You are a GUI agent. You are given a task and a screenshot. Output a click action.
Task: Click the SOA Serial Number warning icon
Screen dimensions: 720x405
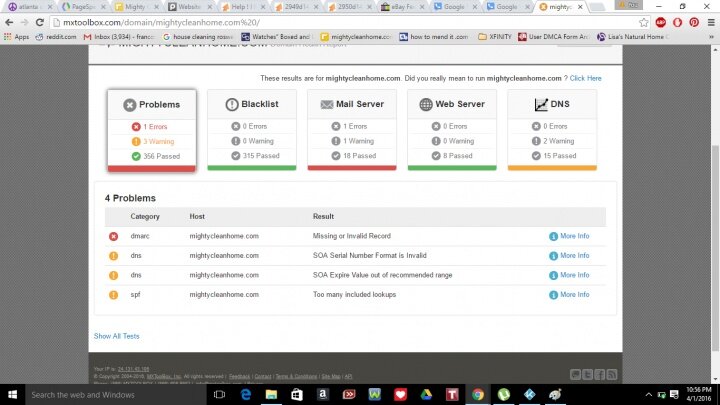[113, 256]
